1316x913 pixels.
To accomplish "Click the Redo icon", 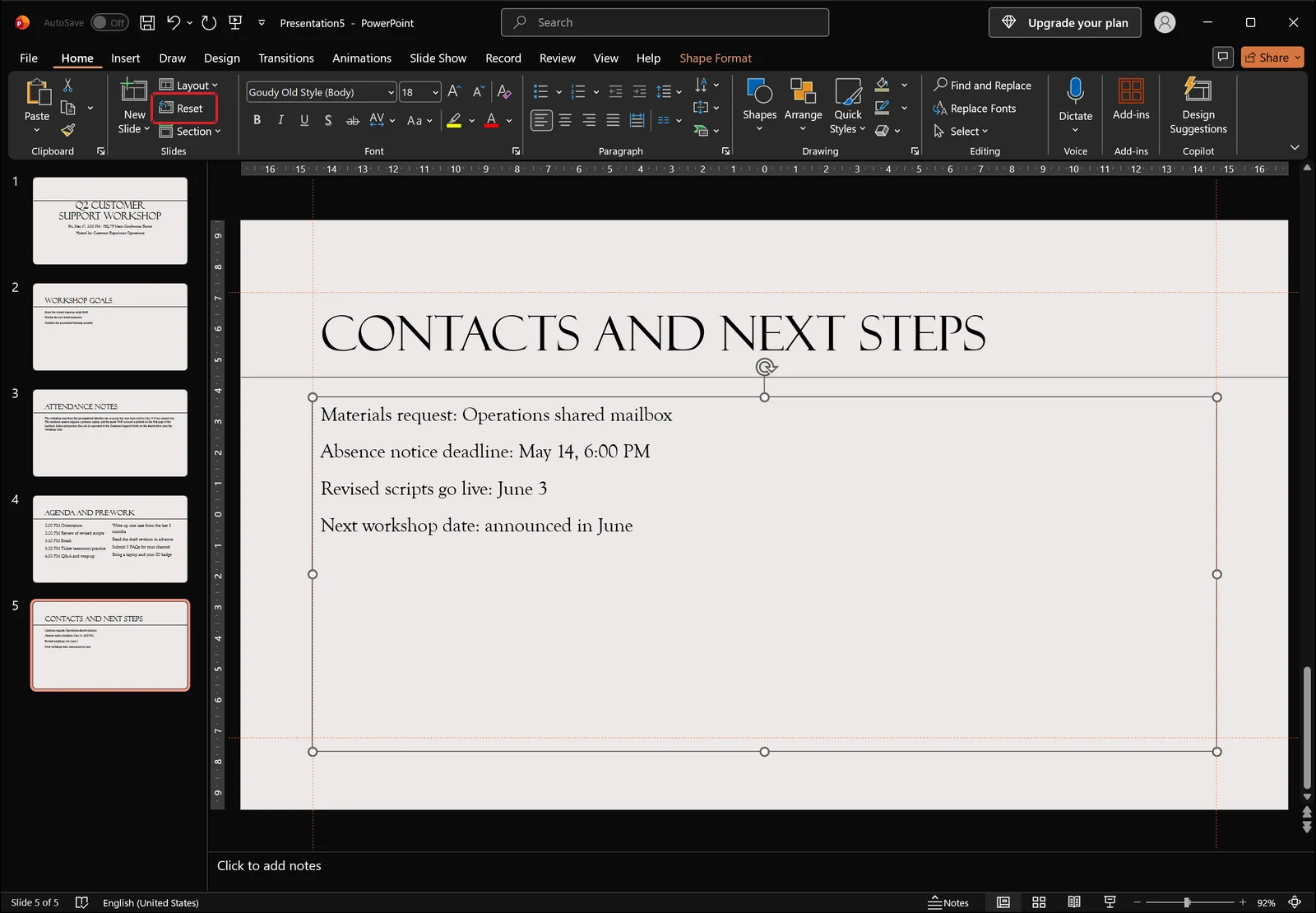I will click(x=209, y=23).
